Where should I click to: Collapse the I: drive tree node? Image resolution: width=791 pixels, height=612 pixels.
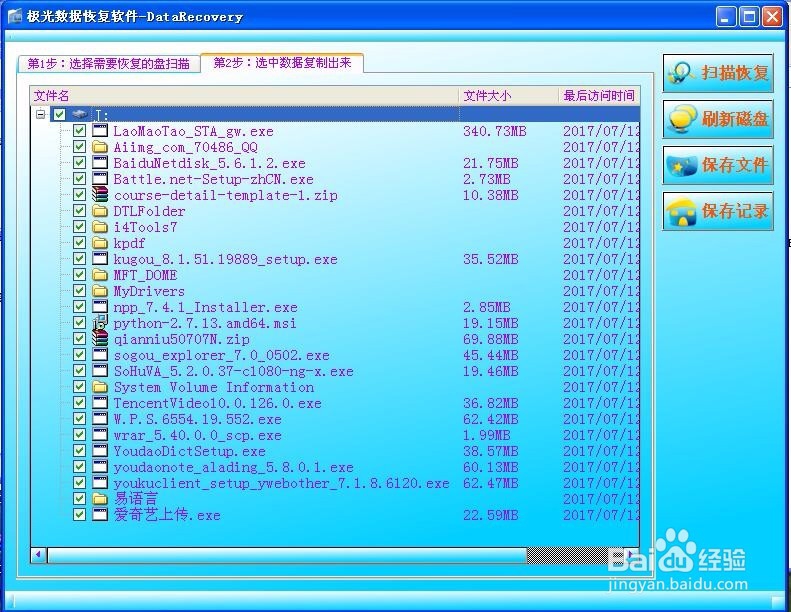(40, 115)
